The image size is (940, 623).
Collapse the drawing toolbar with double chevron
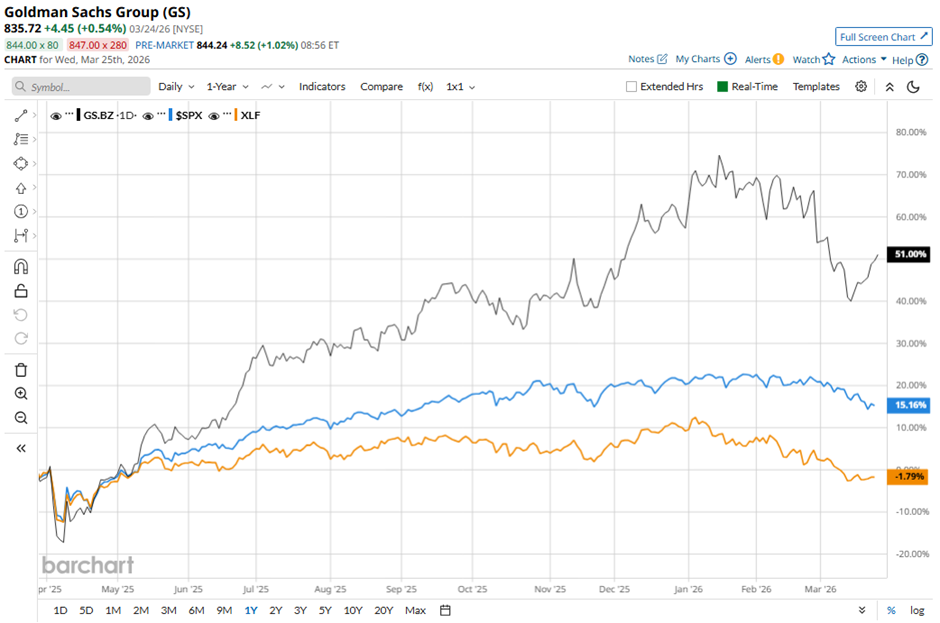click(20, 449)
